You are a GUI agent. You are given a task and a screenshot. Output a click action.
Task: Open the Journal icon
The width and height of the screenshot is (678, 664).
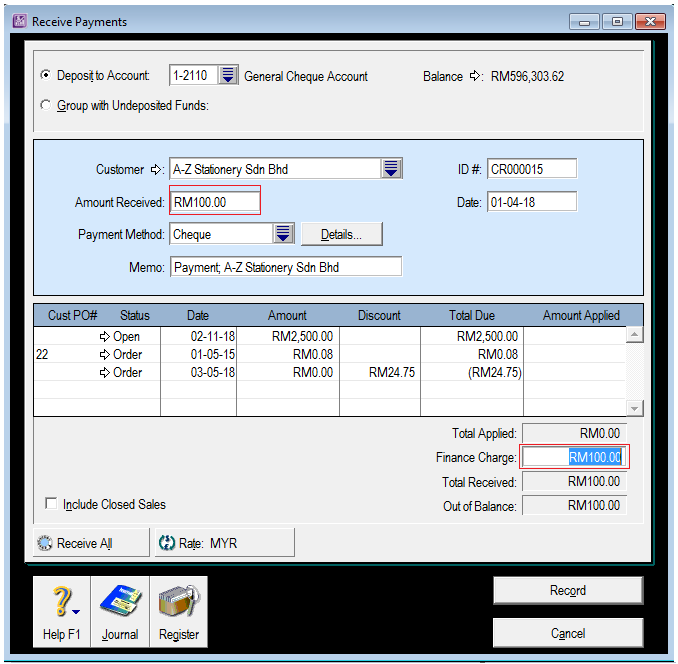pos(120,612)
